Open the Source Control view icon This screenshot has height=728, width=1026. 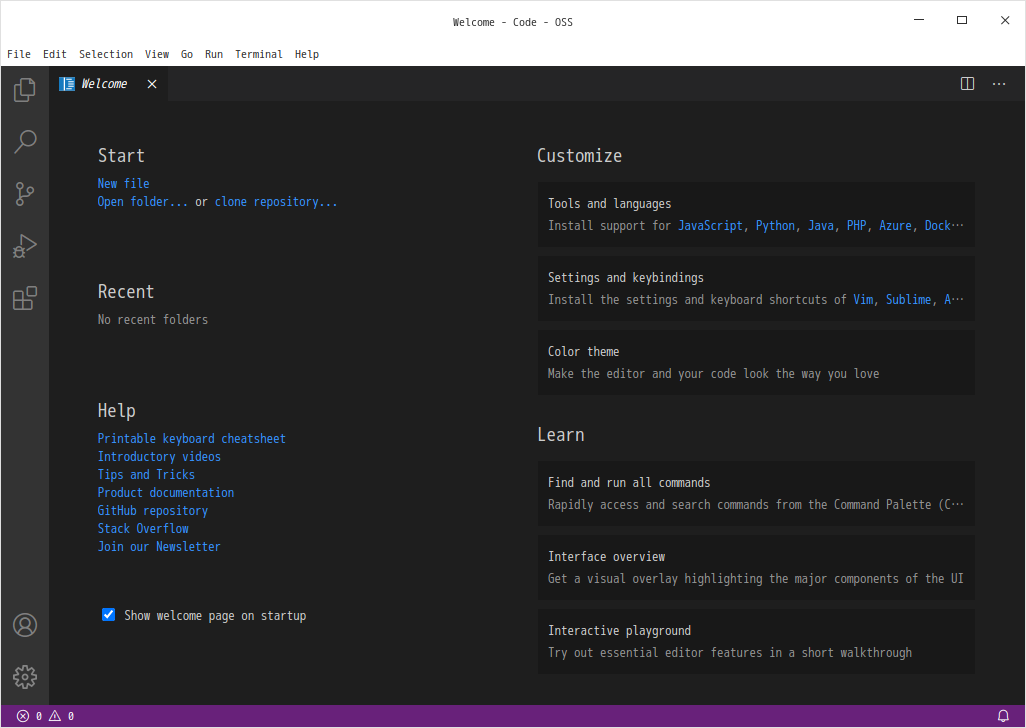point(25,194)
